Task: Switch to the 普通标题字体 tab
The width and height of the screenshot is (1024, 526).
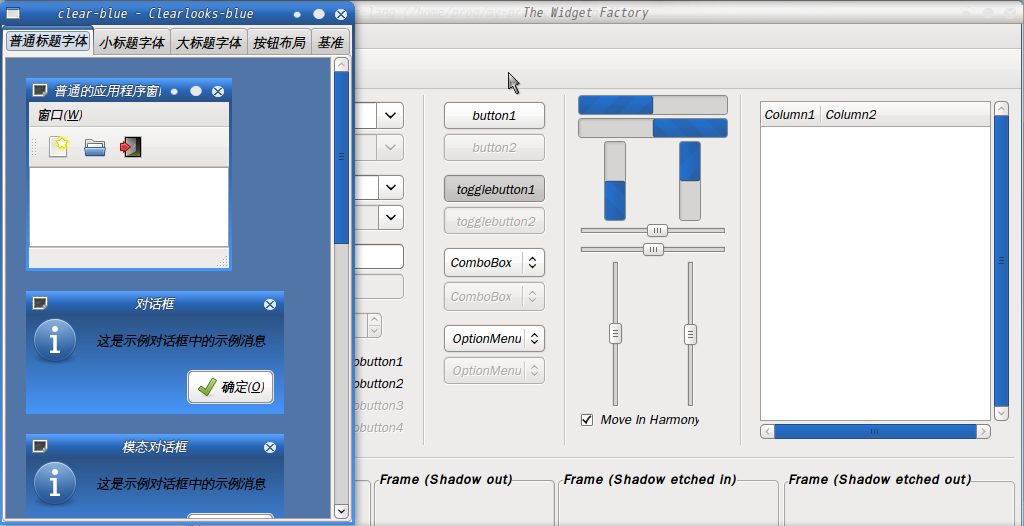Action: [x=48, y=41]
